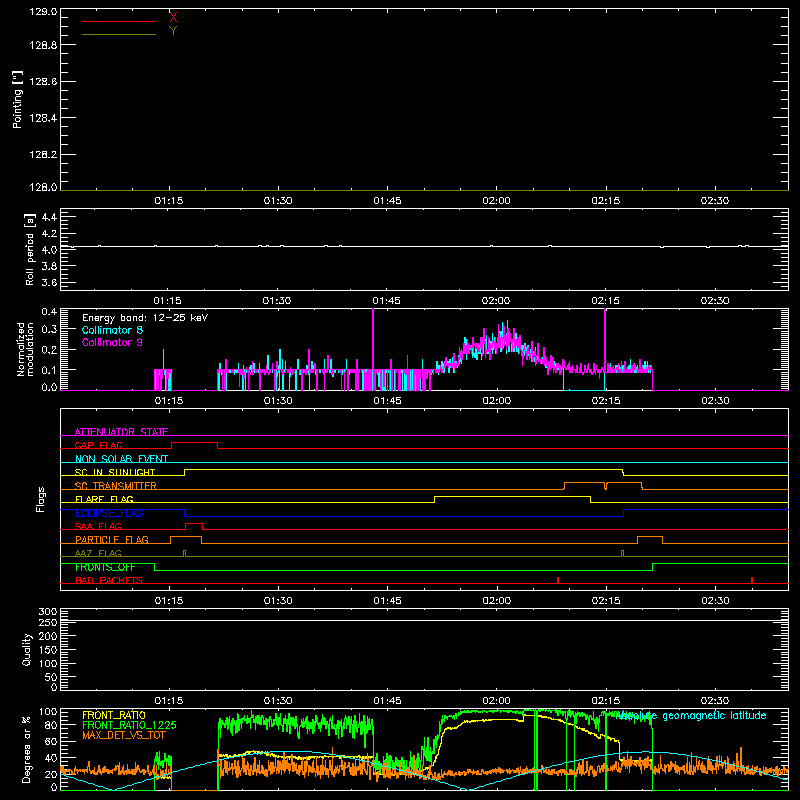Click the red X legend line

[x=119, y=21]
